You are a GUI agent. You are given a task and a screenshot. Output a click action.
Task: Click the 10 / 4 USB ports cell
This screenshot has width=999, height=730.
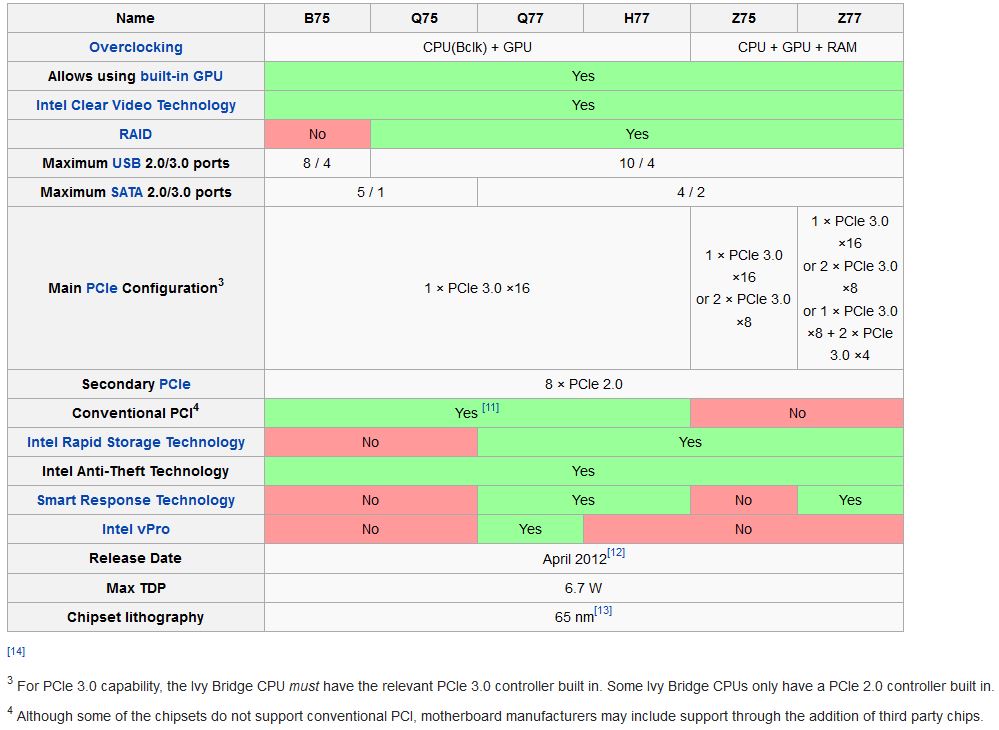(x=636, y=163)
